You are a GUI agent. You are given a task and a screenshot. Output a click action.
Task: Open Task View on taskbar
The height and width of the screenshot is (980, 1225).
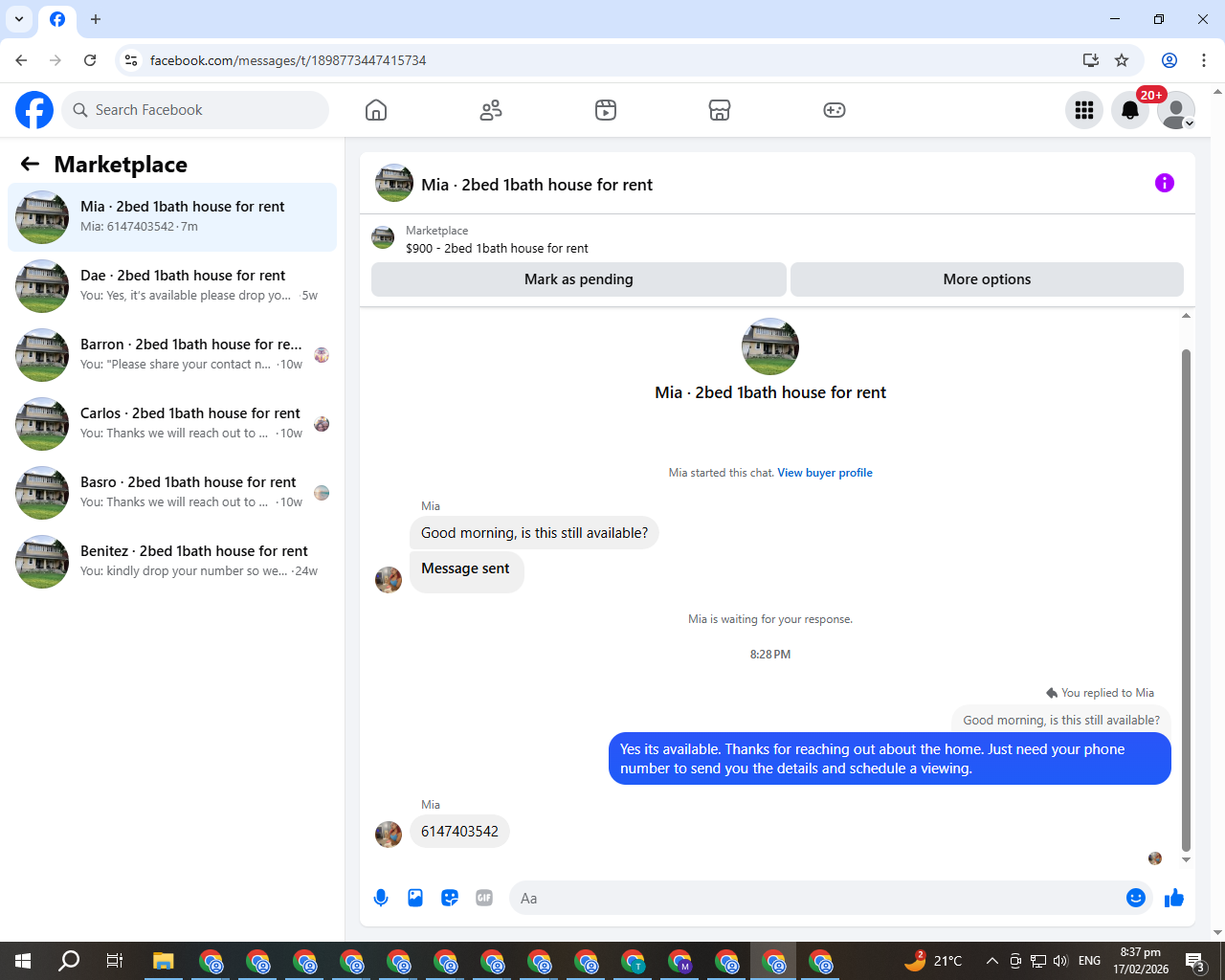pyautogui.click(x=115, y=961)
